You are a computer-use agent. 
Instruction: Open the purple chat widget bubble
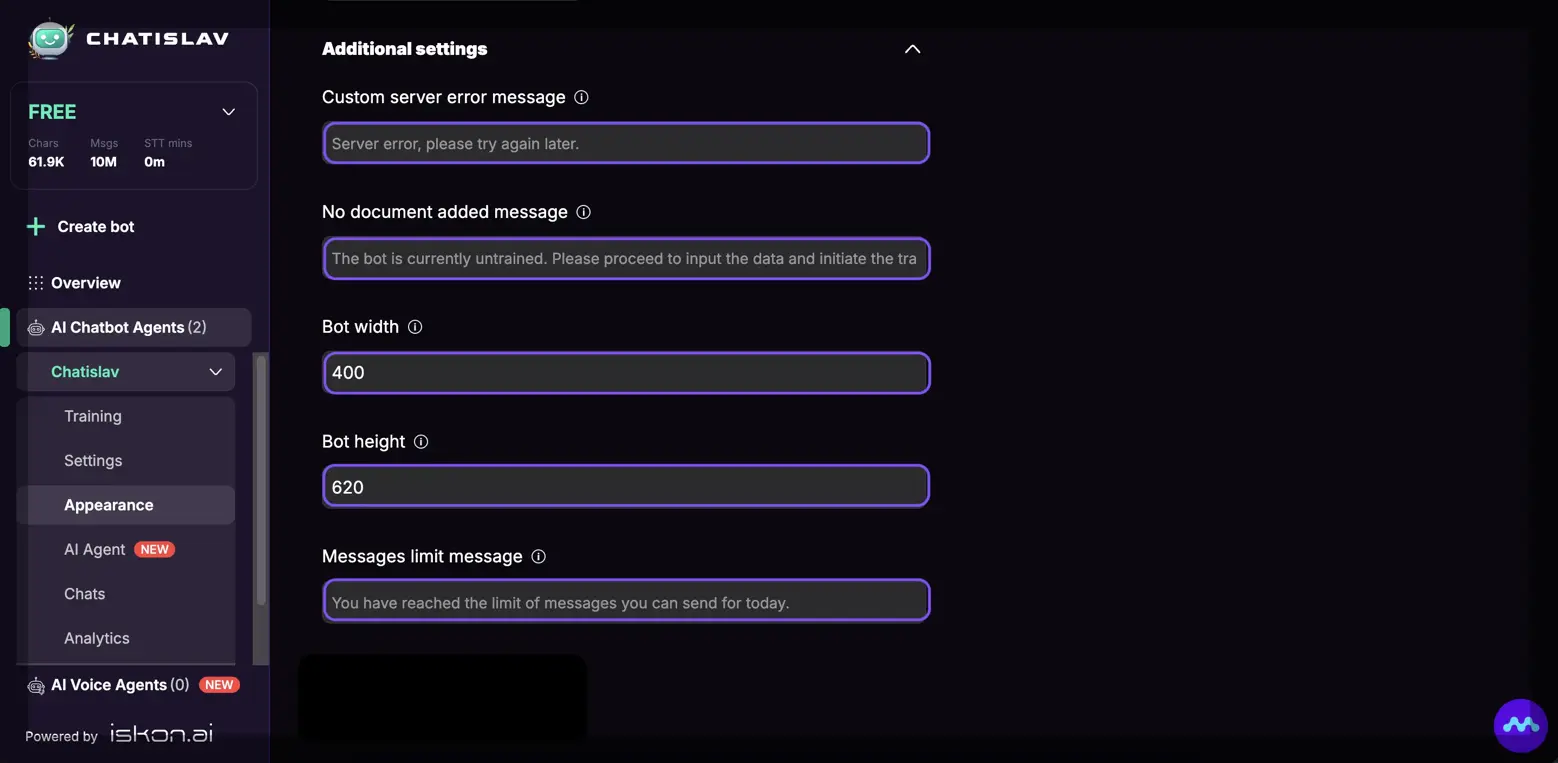[x=1520, y=725]
